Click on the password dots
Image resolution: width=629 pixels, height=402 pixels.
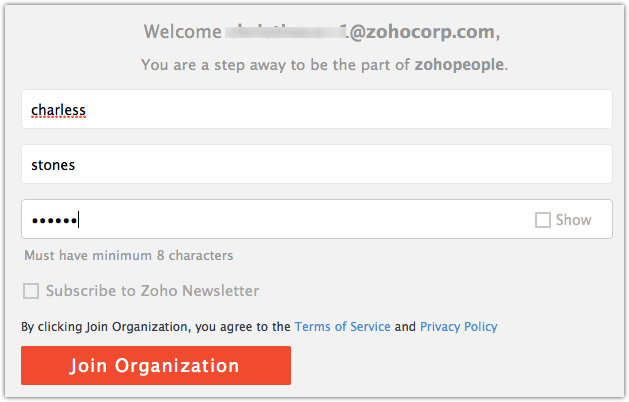pyautogui.click(x=54, y=220)
